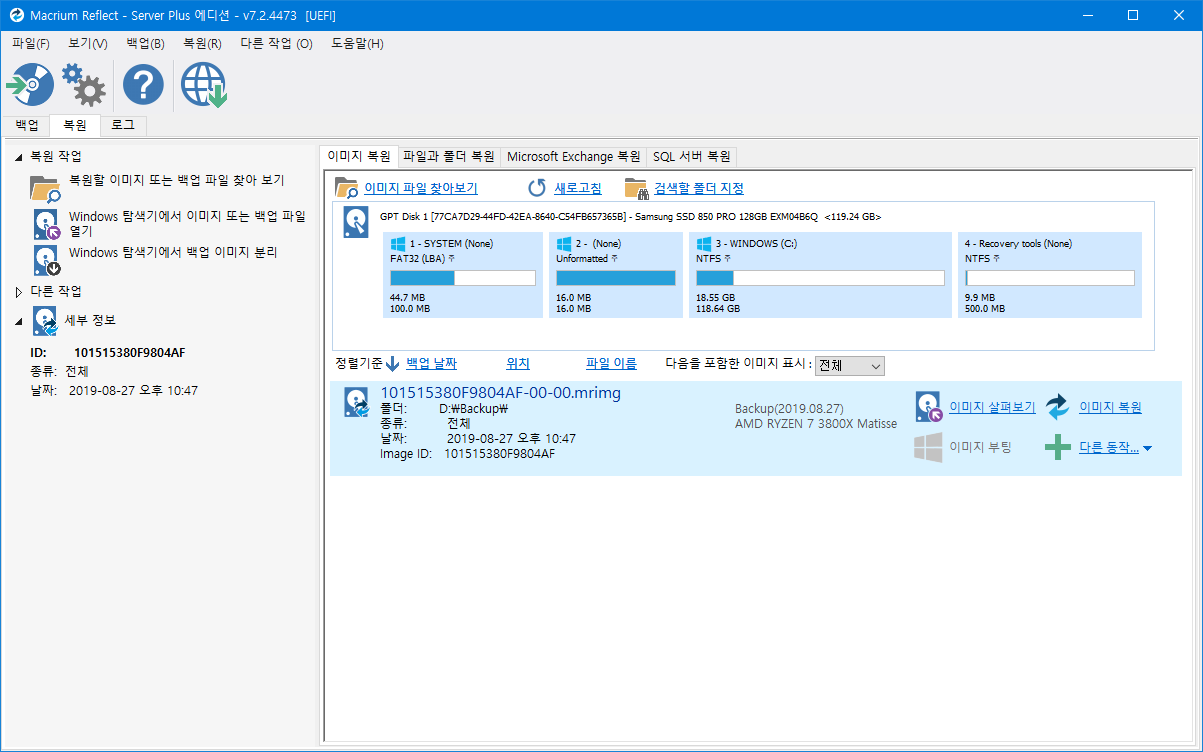Select the 이미지 복원 tab
Screen dimensions: 1203x752
(x=359, y=156)
